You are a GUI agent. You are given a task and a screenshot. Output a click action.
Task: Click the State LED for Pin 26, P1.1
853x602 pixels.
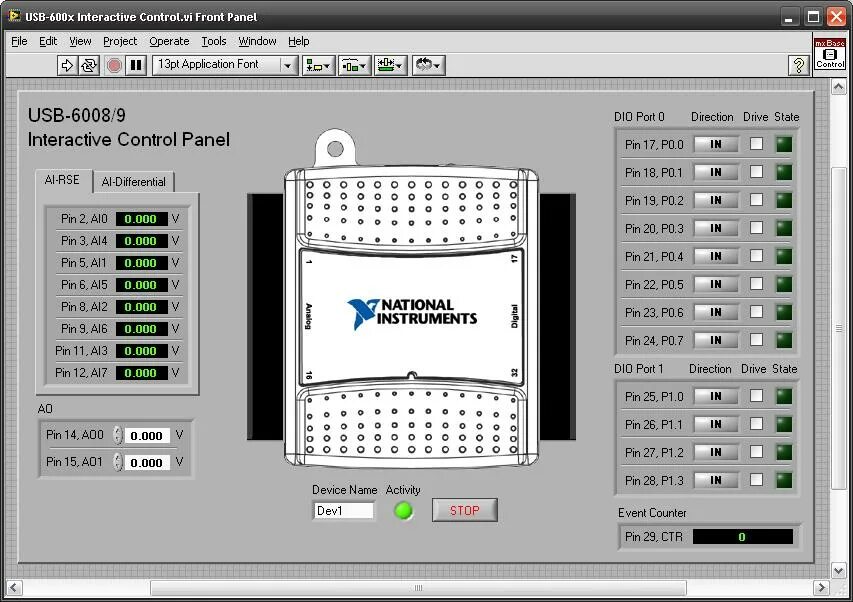click(784, 424)
